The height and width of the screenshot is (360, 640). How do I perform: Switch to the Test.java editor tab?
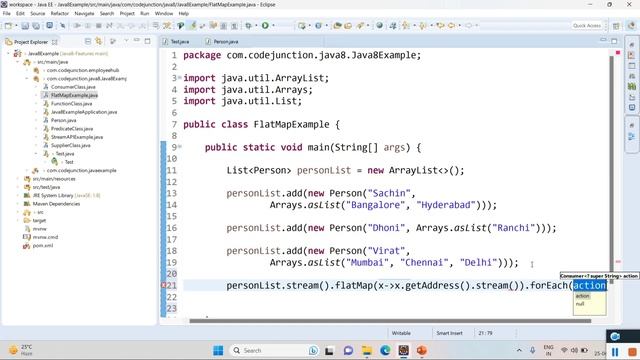tap(176, 42)
